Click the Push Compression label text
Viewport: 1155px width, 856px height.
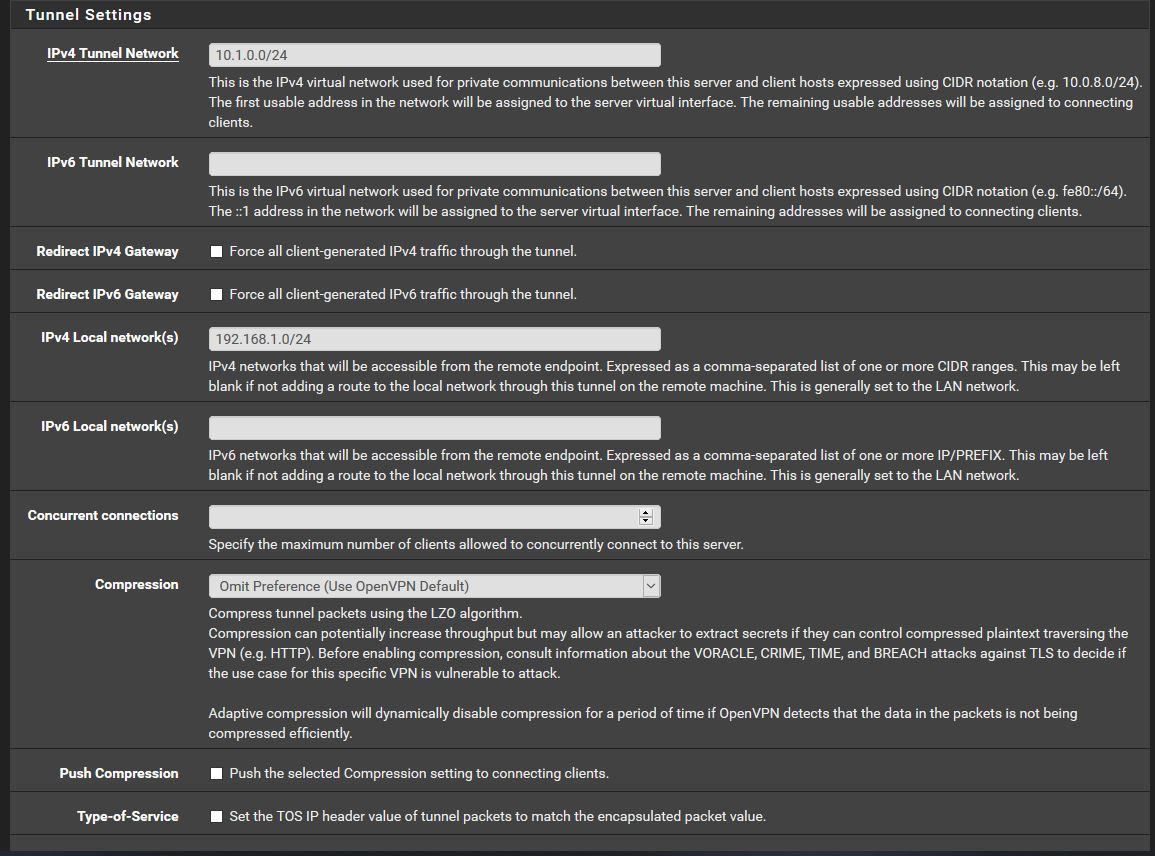[119, 773]
